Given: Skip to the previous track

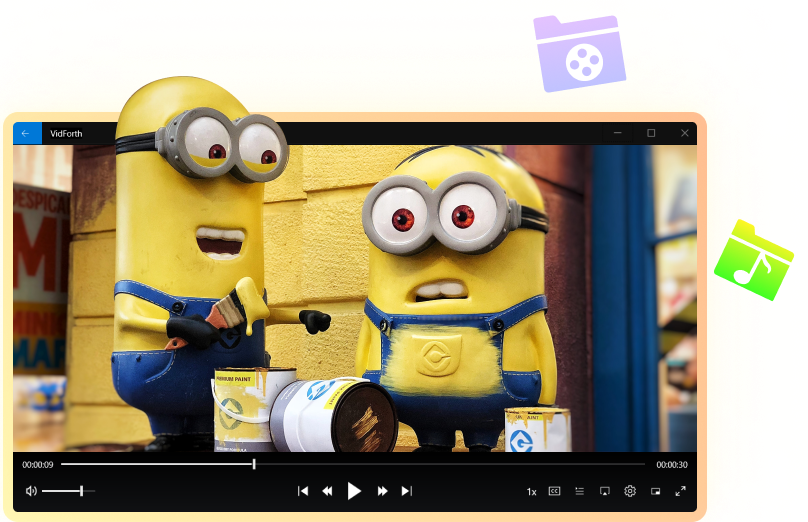Looking at the screenshot, I should pos(303,491).
